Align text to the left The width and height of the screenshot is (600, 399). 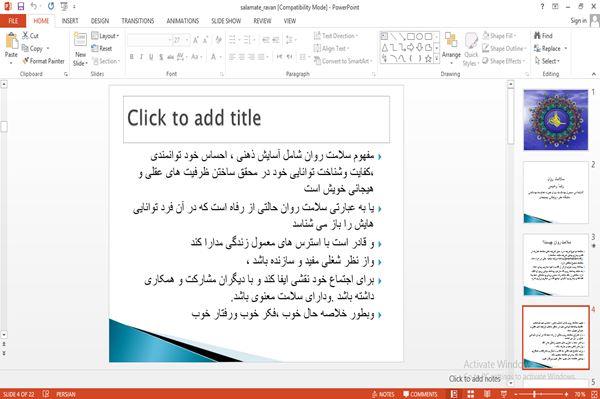point(232,57)
